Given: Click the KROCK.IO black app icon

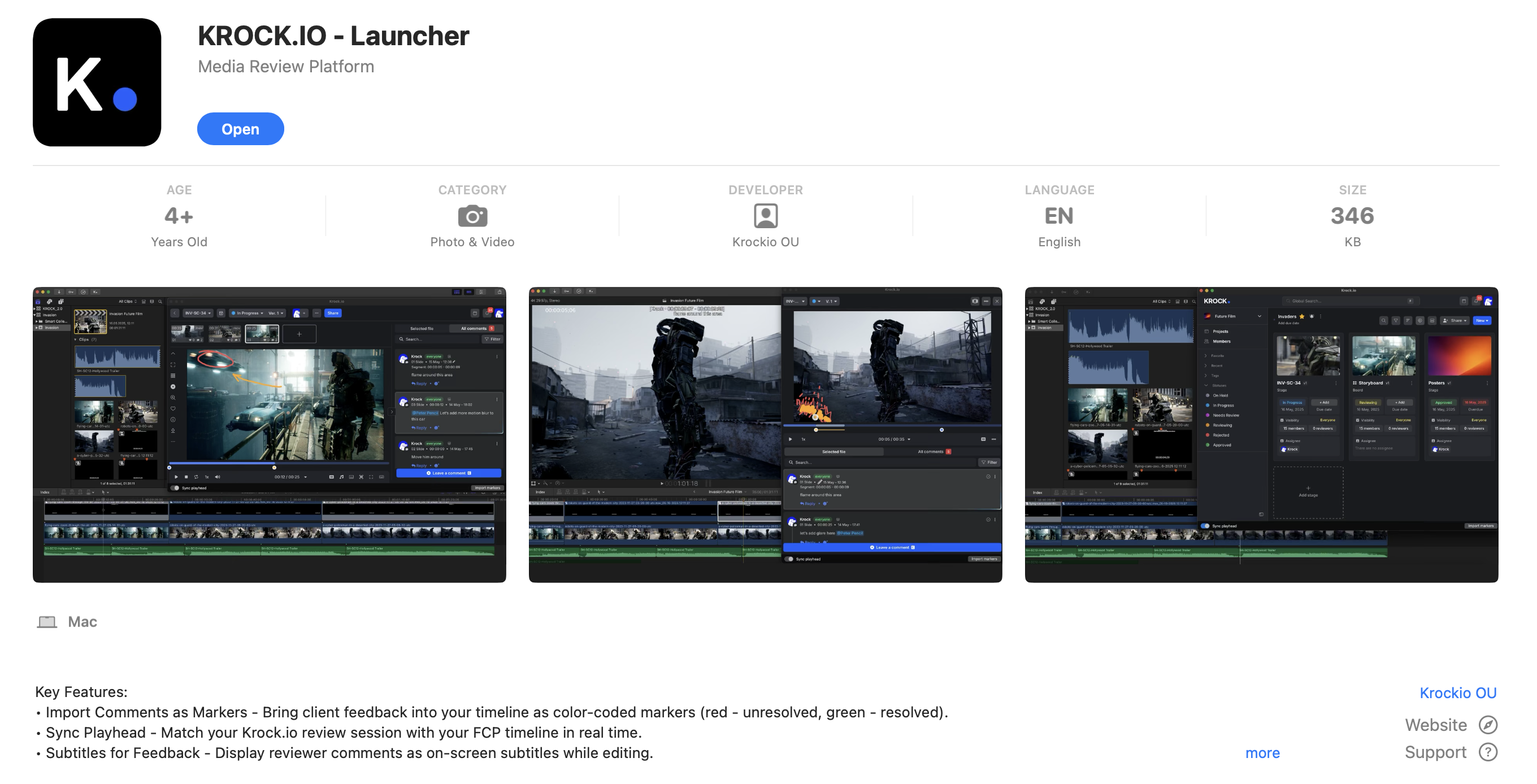Looking at the screenshot, I should (97, 82).
